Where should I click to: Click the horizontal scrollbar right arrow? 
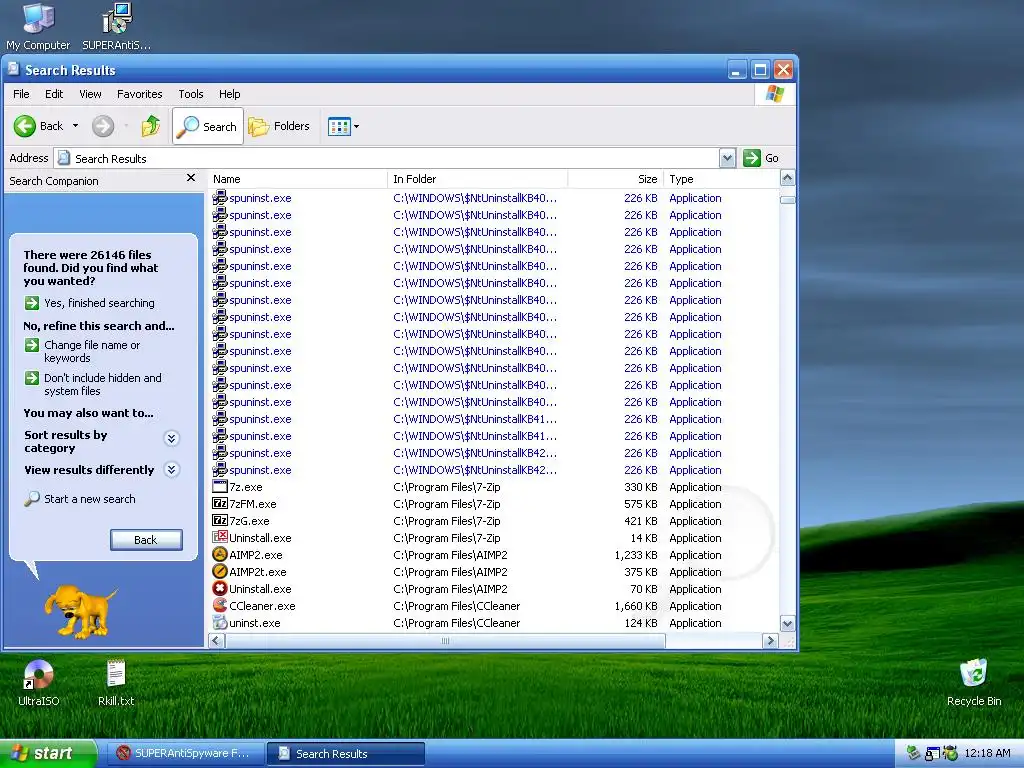pos(771,641)
